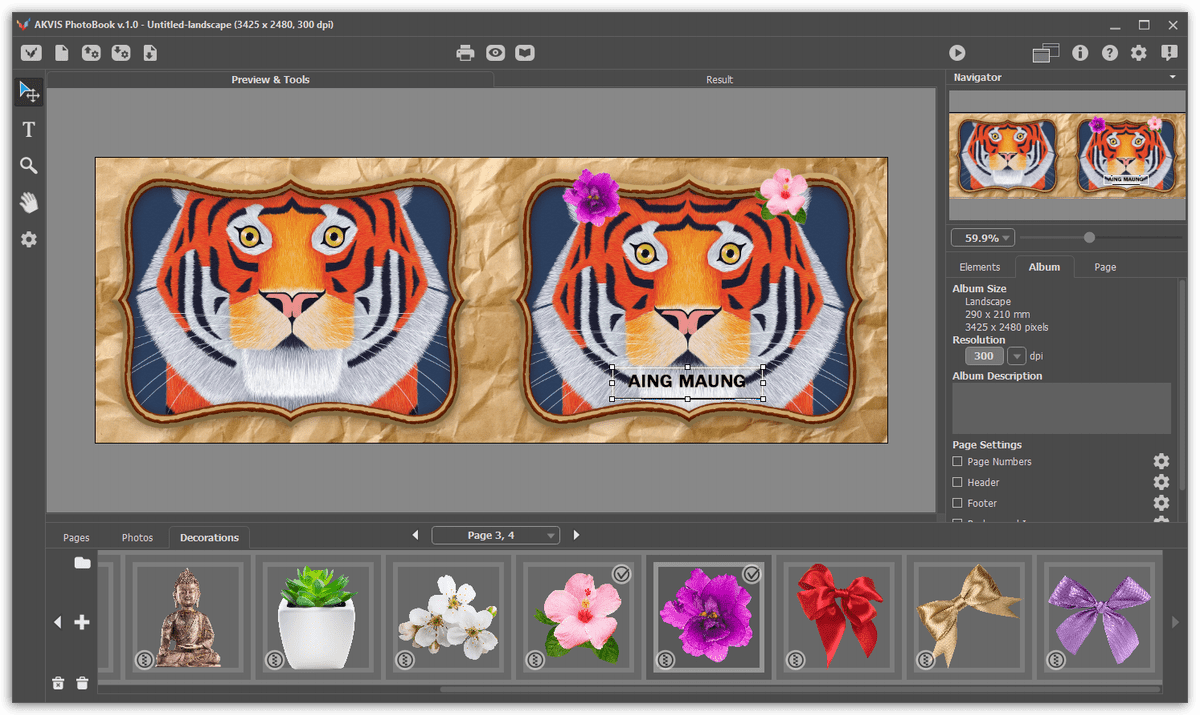Open Preferences gear icon in top toolbar
The width and height of the screenshot is (1200, 715).
pos(1139,53)
